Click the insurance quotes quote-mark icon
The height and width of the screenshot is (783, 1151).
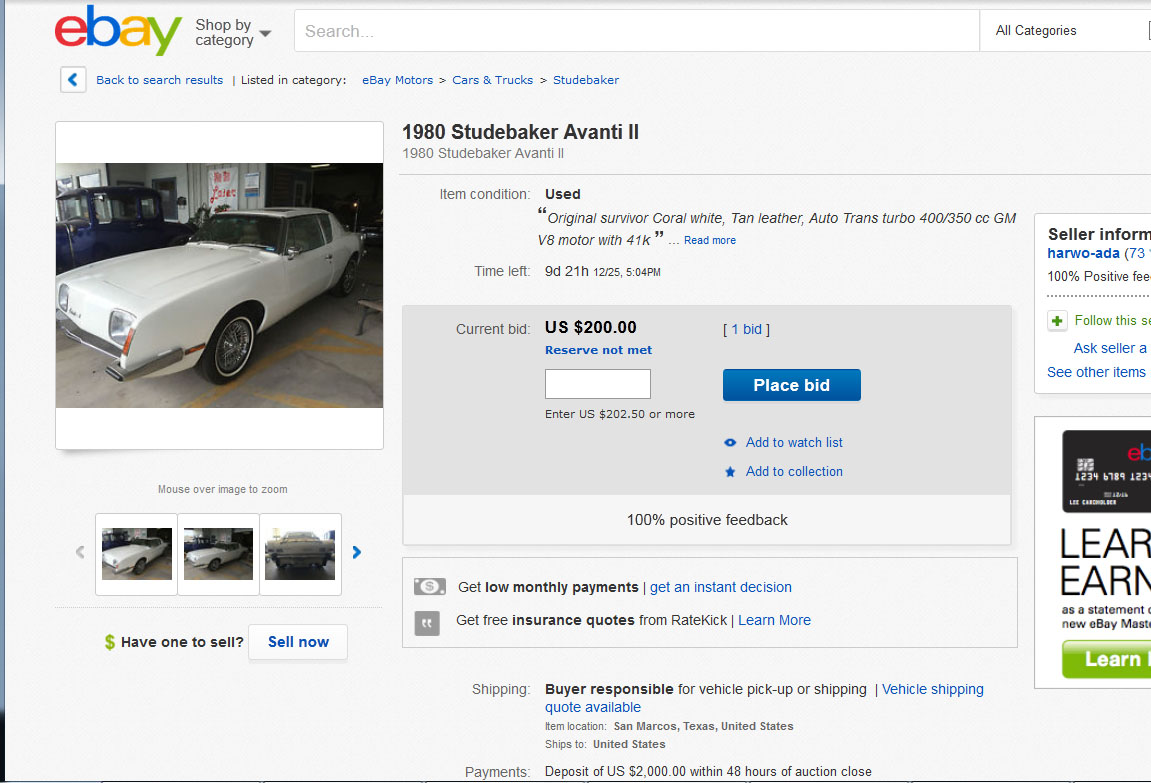click(427, 623)
